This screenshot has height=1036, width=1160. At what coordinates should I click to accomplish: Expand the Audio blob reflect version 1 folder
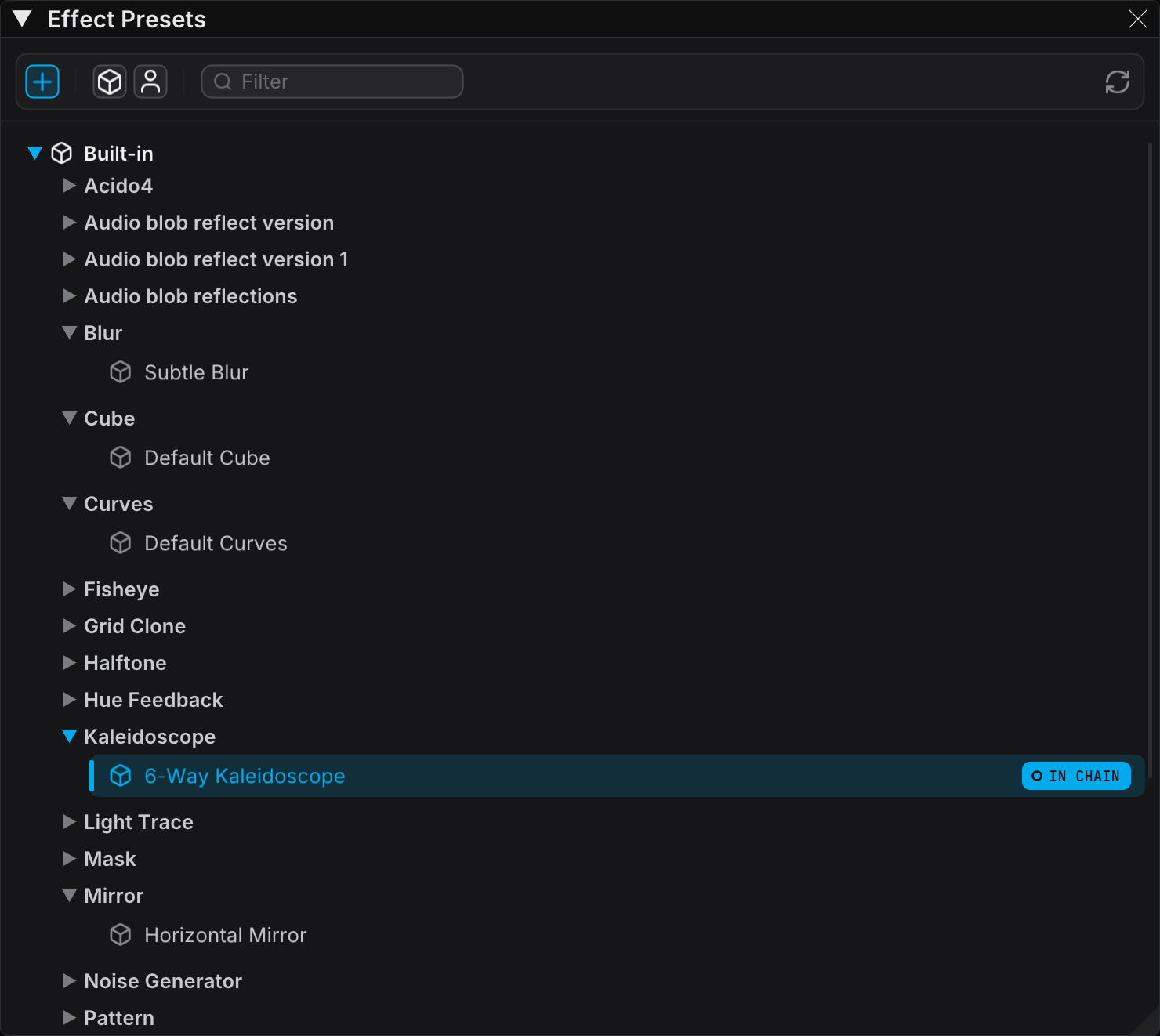click(69, 259)
